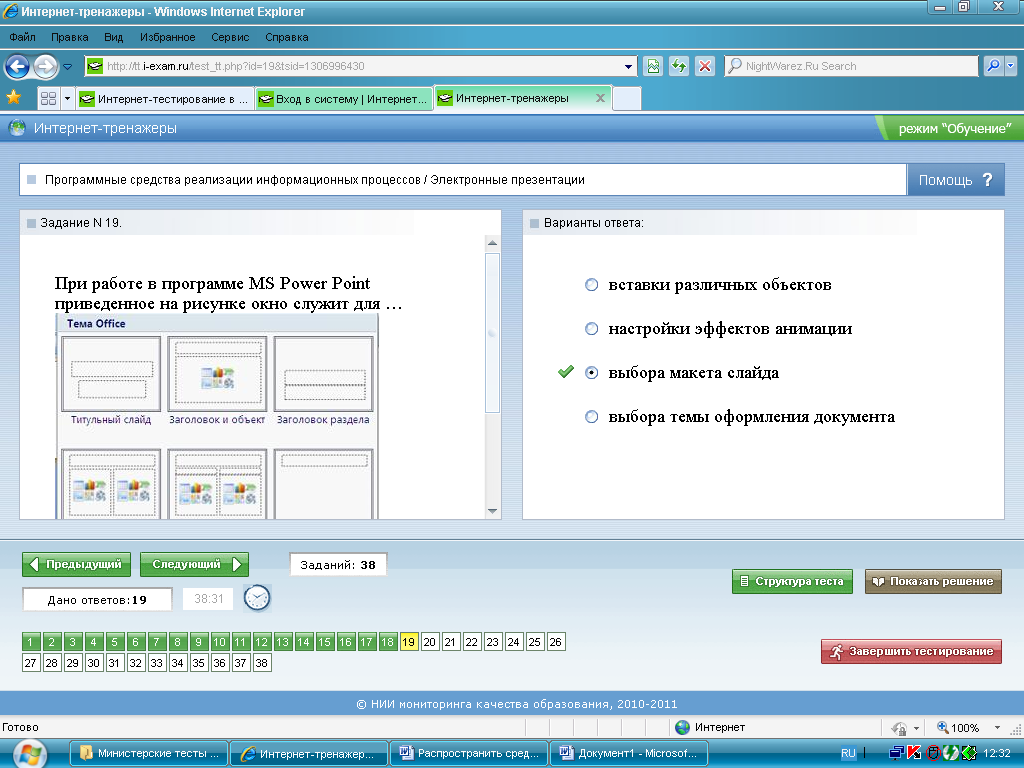The height and width of the screenshot is (768, 1024).
Task: Close the Интернет-тренажеры tab
Action: click(x=600, y=98)
